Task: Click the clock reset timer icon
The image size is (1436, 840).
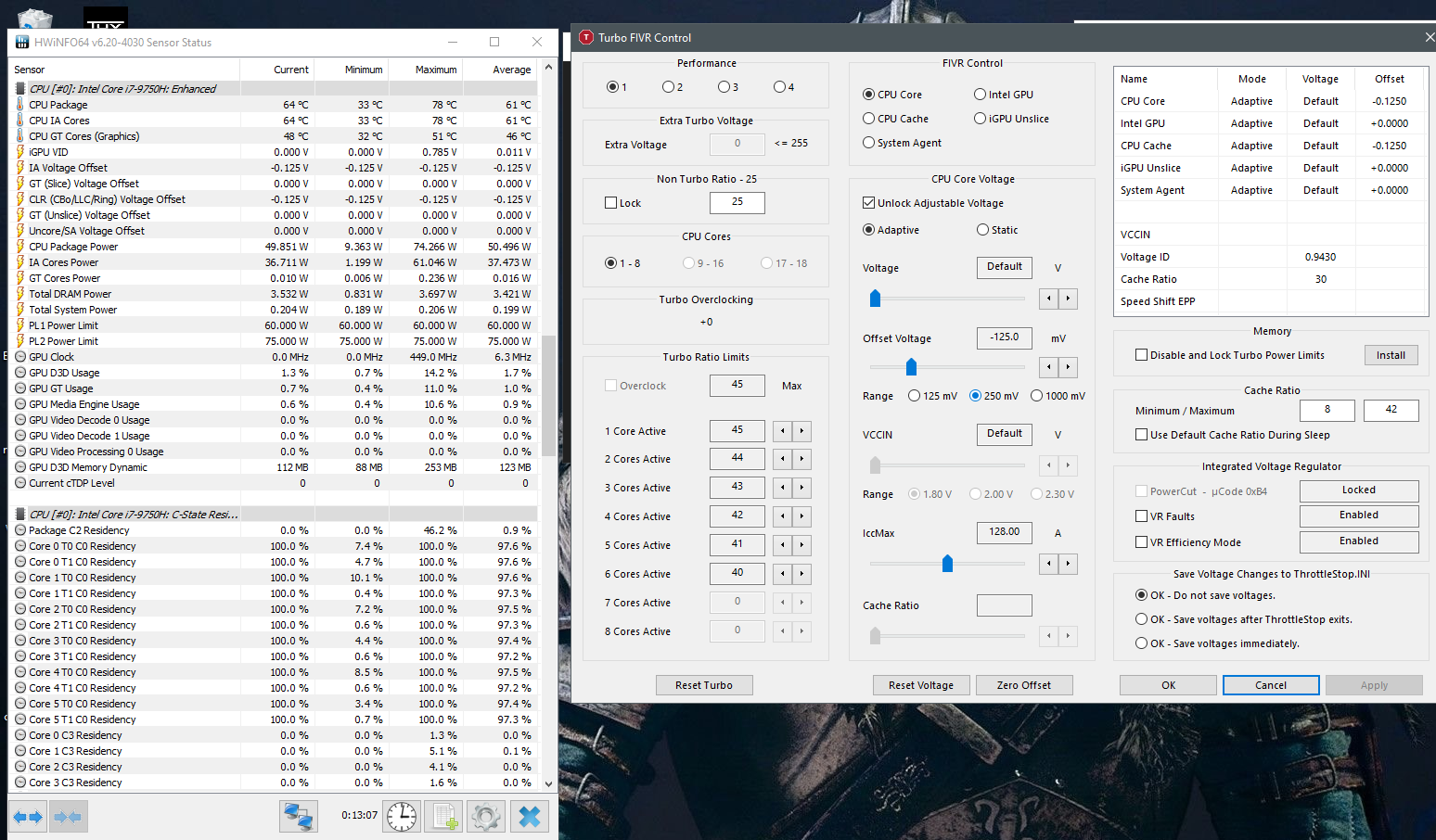Action: (401, 817)
